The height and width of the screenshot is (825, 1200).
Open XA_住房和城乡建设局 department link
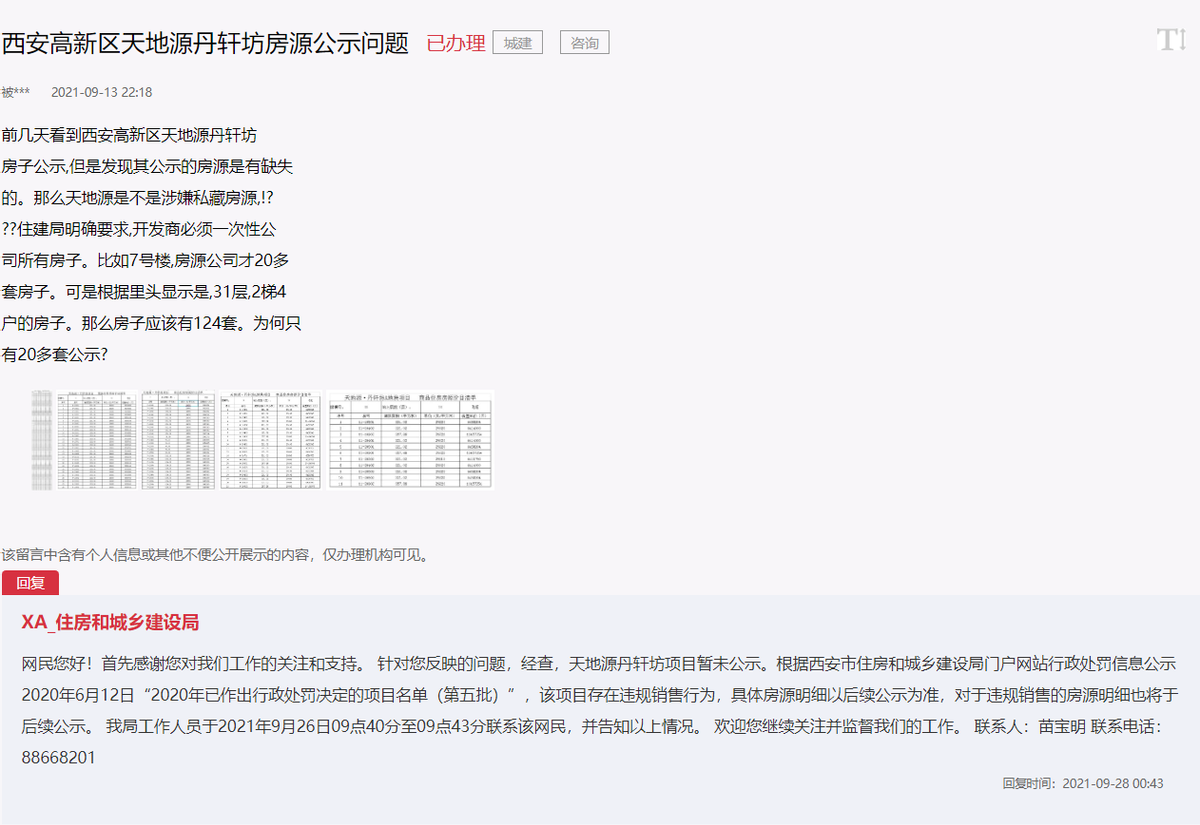click(x=110, y=622)
